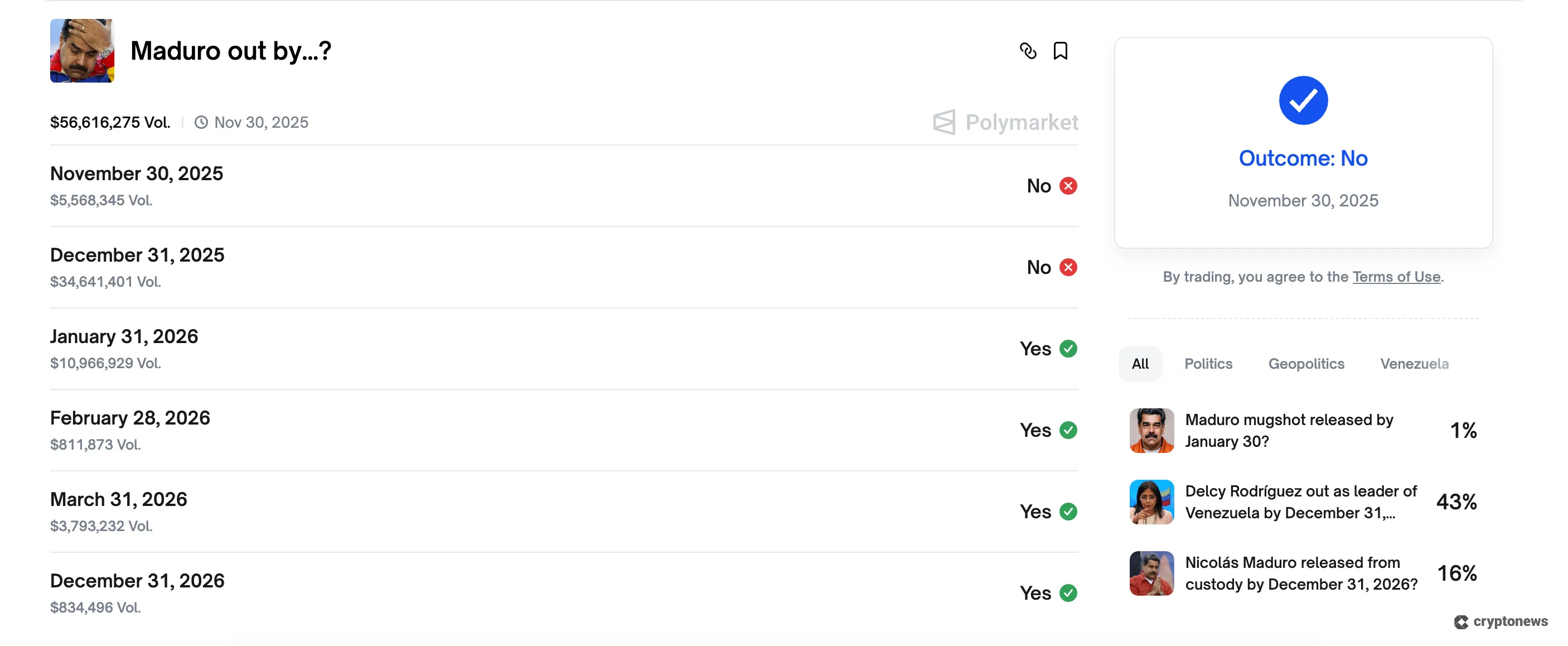The height and width of the screenshot is (646, 1568).
Task: Click the blue outcome checkmark badge
Action: click(1303, 100)
